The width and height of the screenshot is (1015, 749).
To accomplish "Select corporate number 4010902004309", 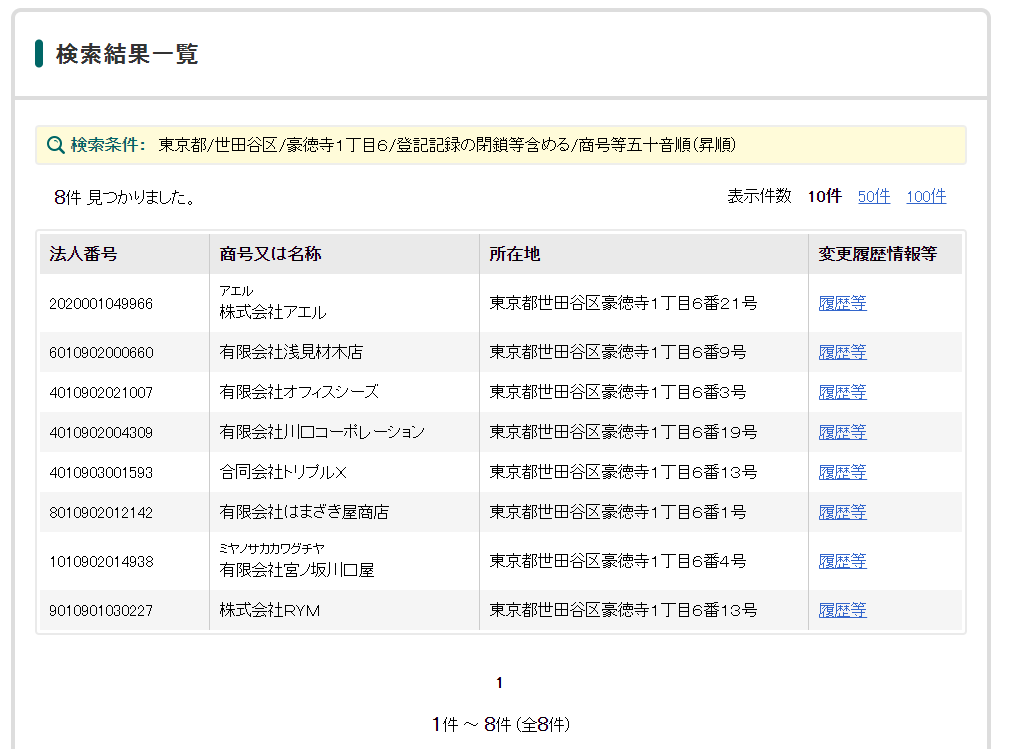I will (101, 433).
